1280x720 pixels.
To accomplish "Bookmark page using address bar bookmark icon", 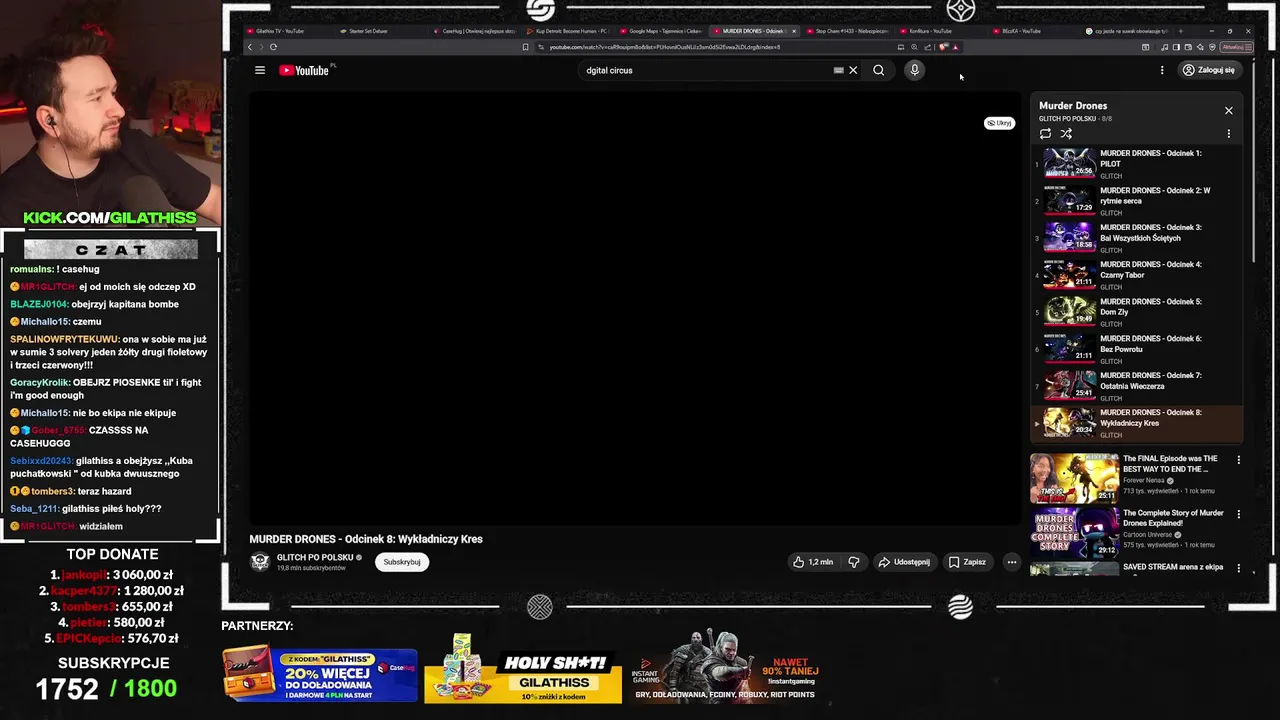I will [525, 47].
